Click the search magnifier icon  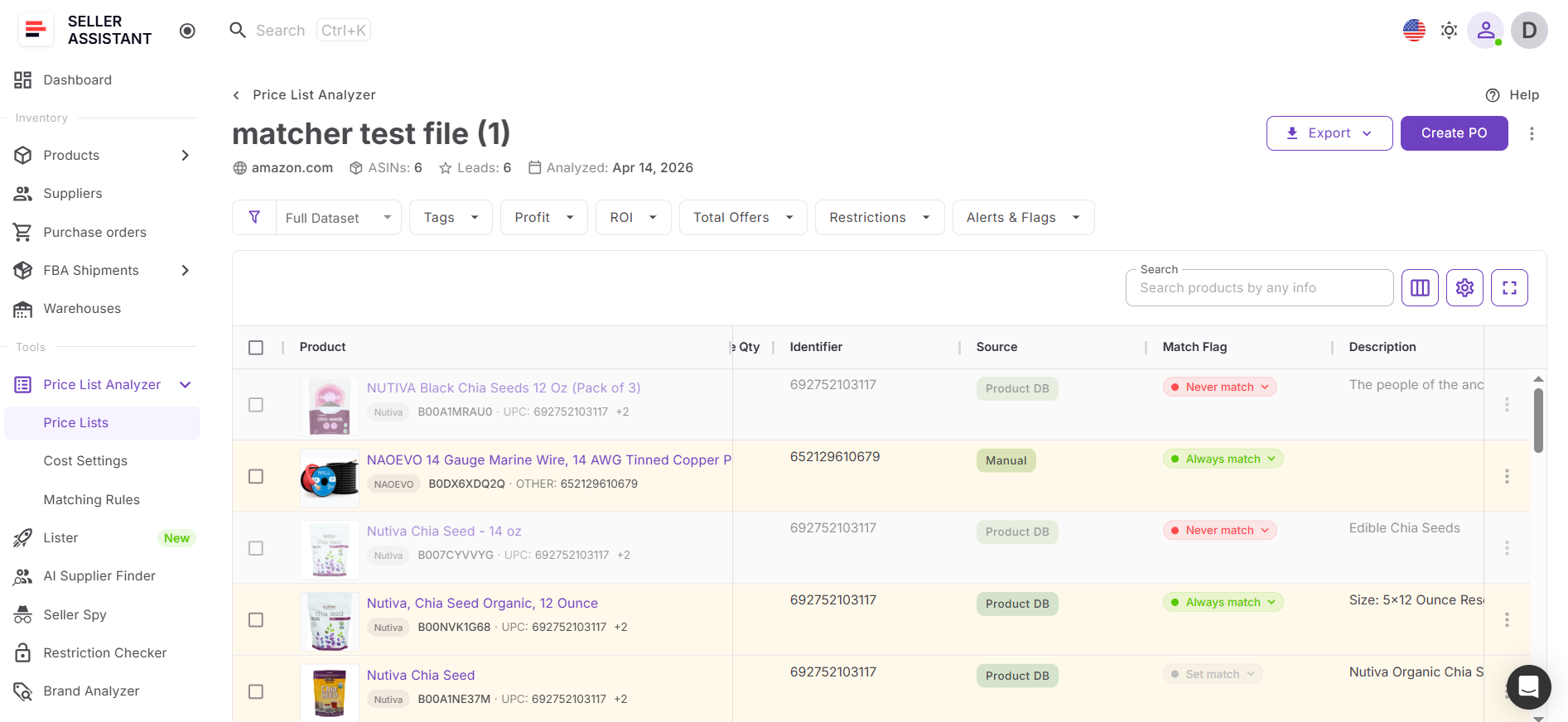(238, 31)
